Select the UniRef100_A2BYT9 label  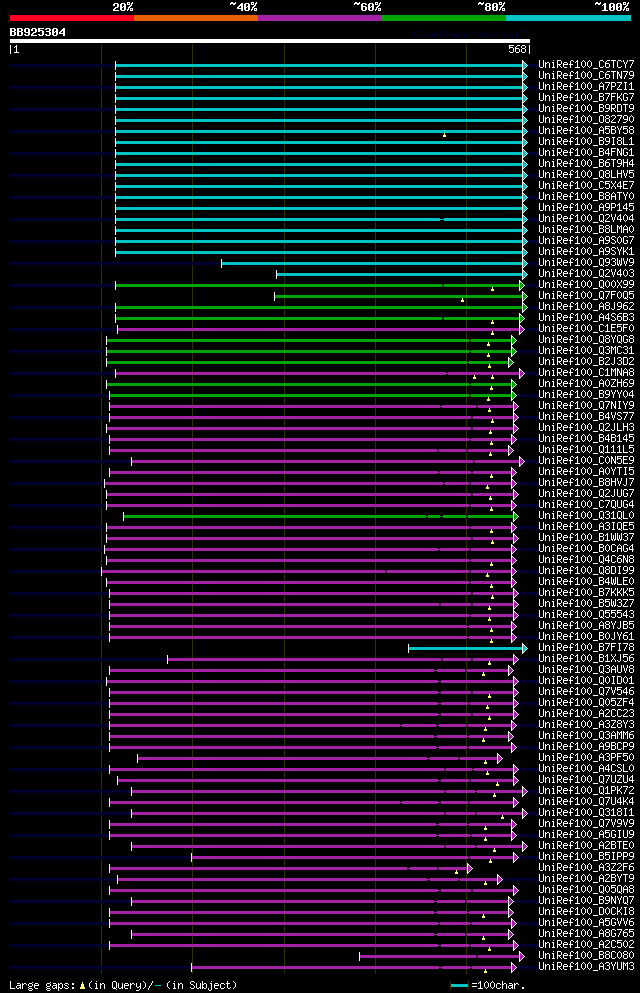click(x=586, y=878)
